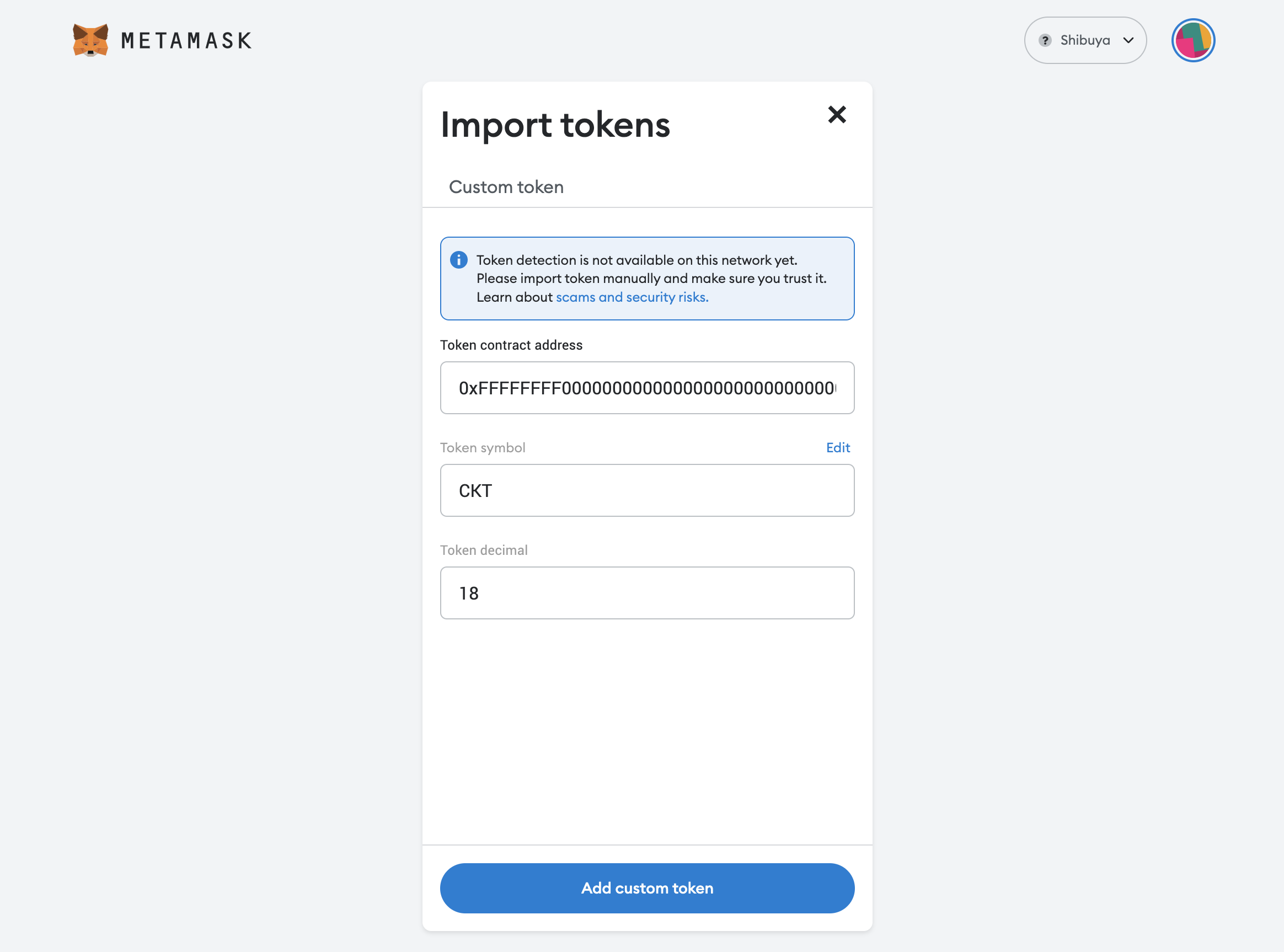This screenshot has width=1284, height=952.
Task: Select the Token decimal input field
Action: [646, 593]
